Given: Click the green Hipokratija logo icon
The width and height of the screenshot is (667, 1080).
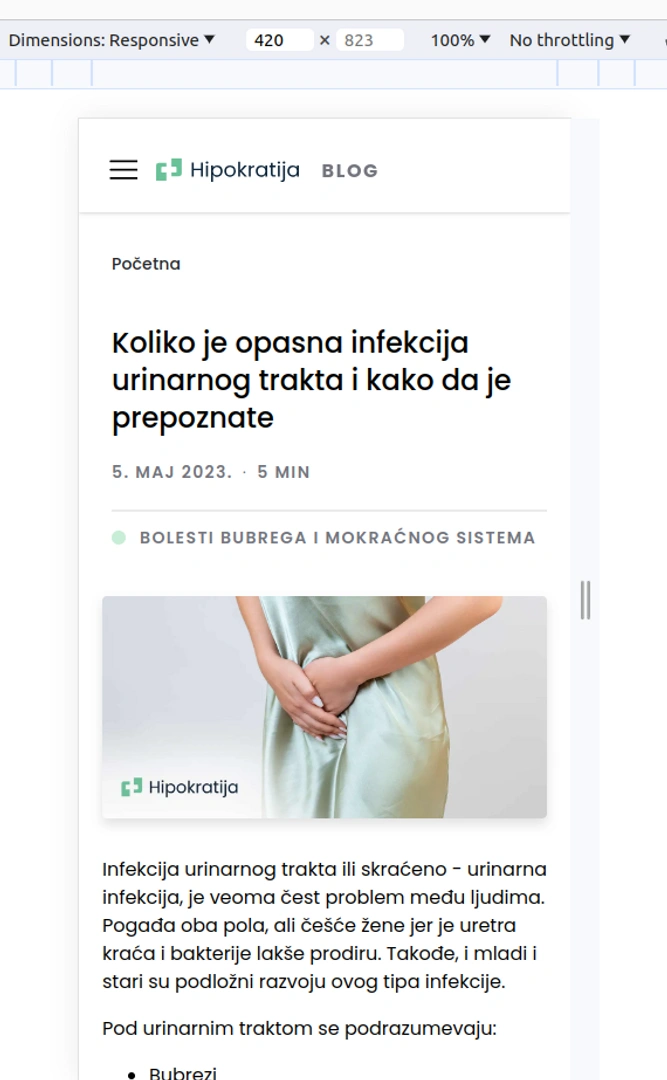Looking at the screenshot, I should pos(169,169).
